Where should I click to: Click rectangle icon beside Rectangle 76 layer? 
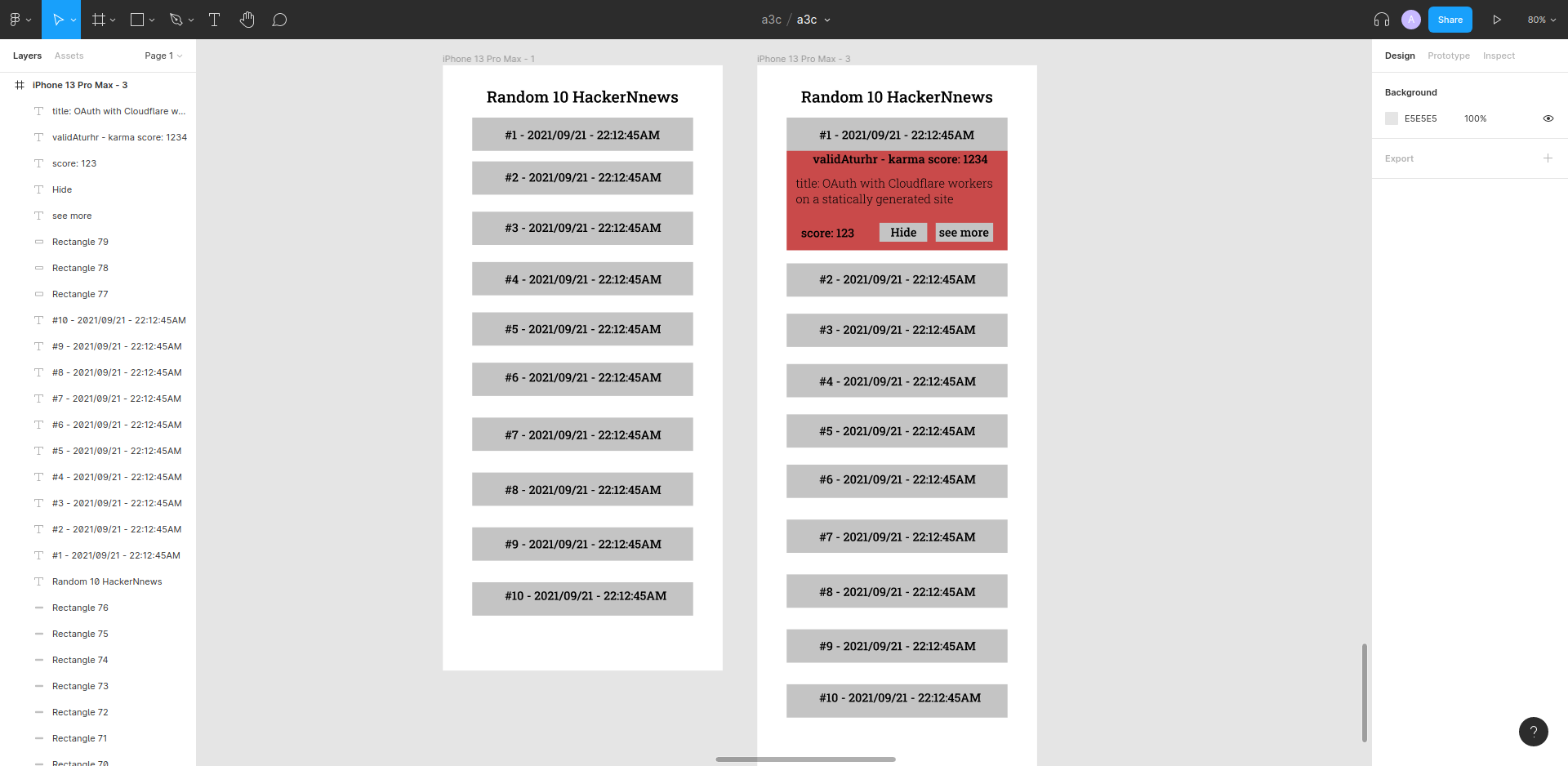pyautogui.click(x=38, y=608)
